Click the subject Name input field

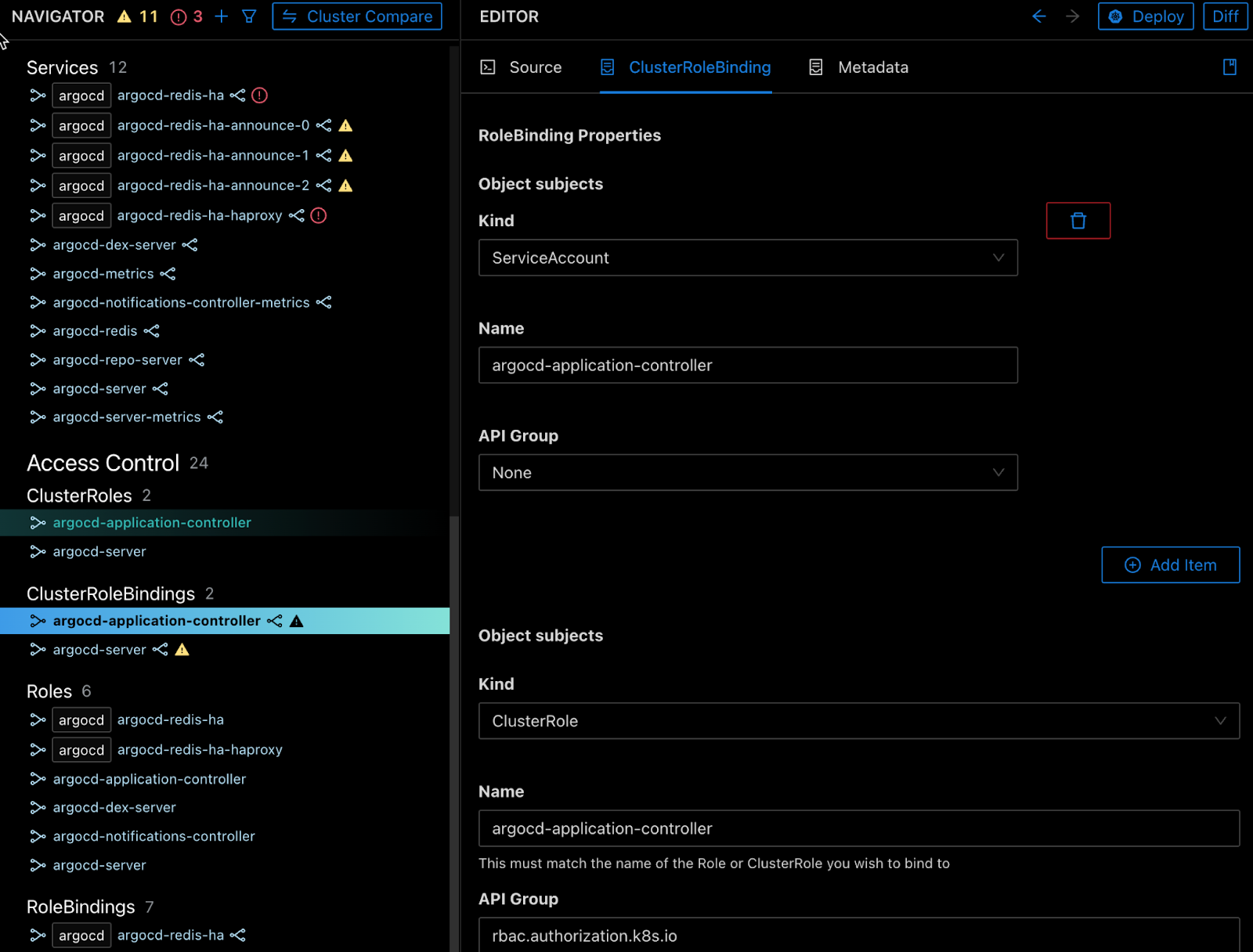(747, 366)
